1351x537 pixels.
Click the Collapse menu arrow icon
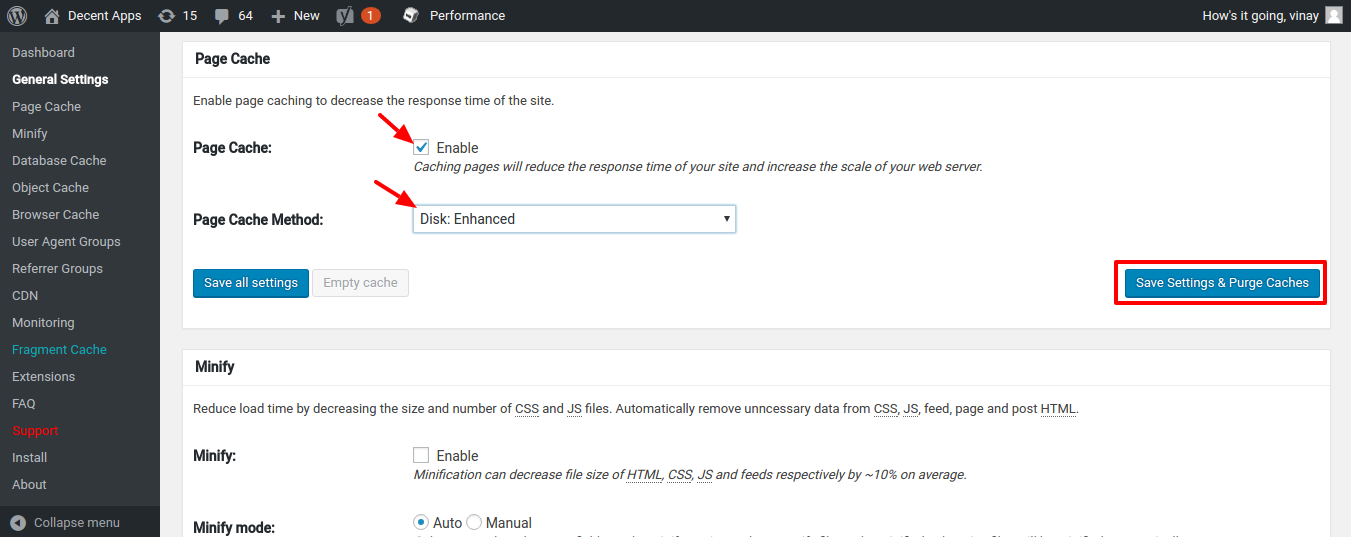[x=18, y=522]
